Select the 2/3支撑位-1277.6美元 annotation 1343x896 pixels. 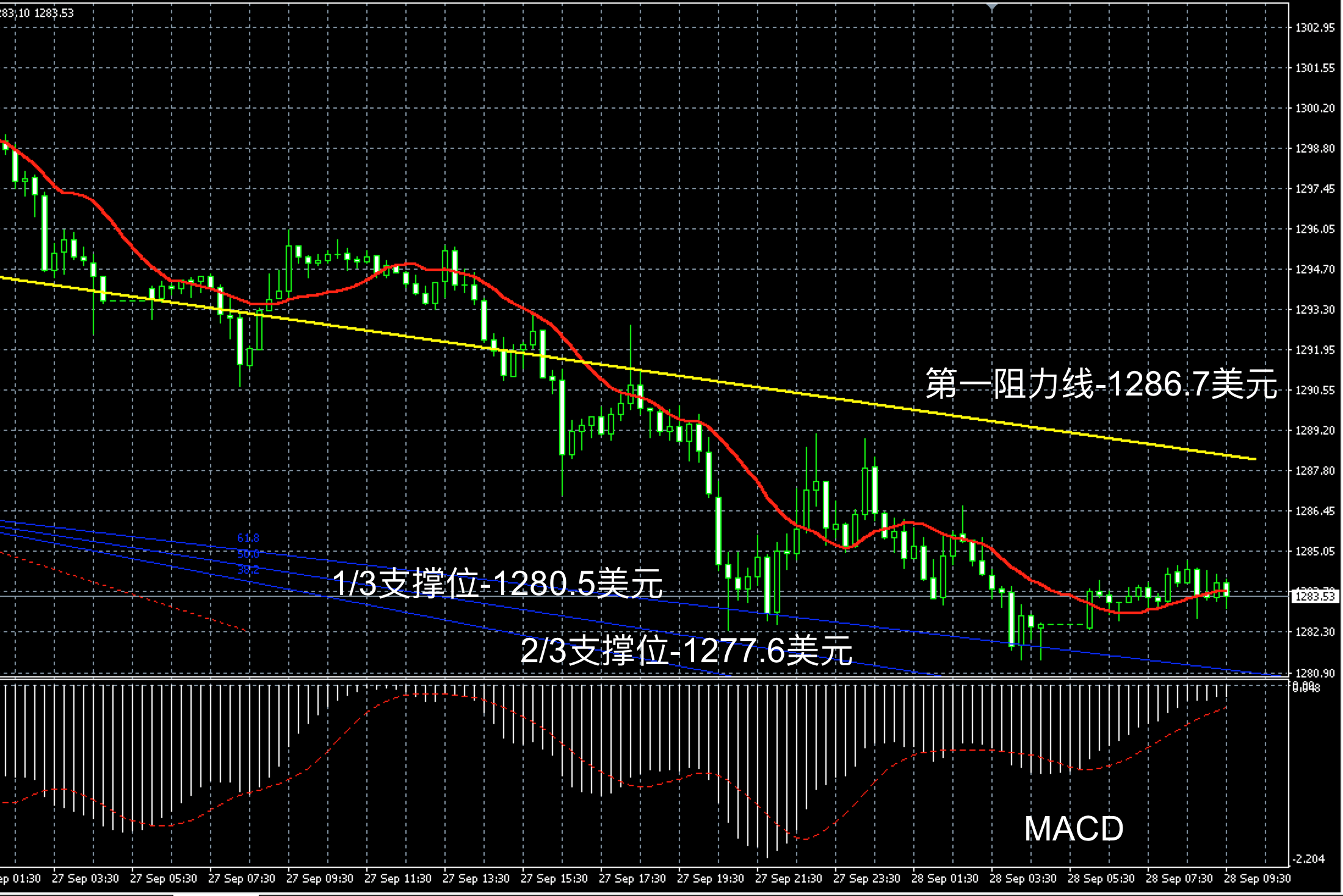click(686, 650)
